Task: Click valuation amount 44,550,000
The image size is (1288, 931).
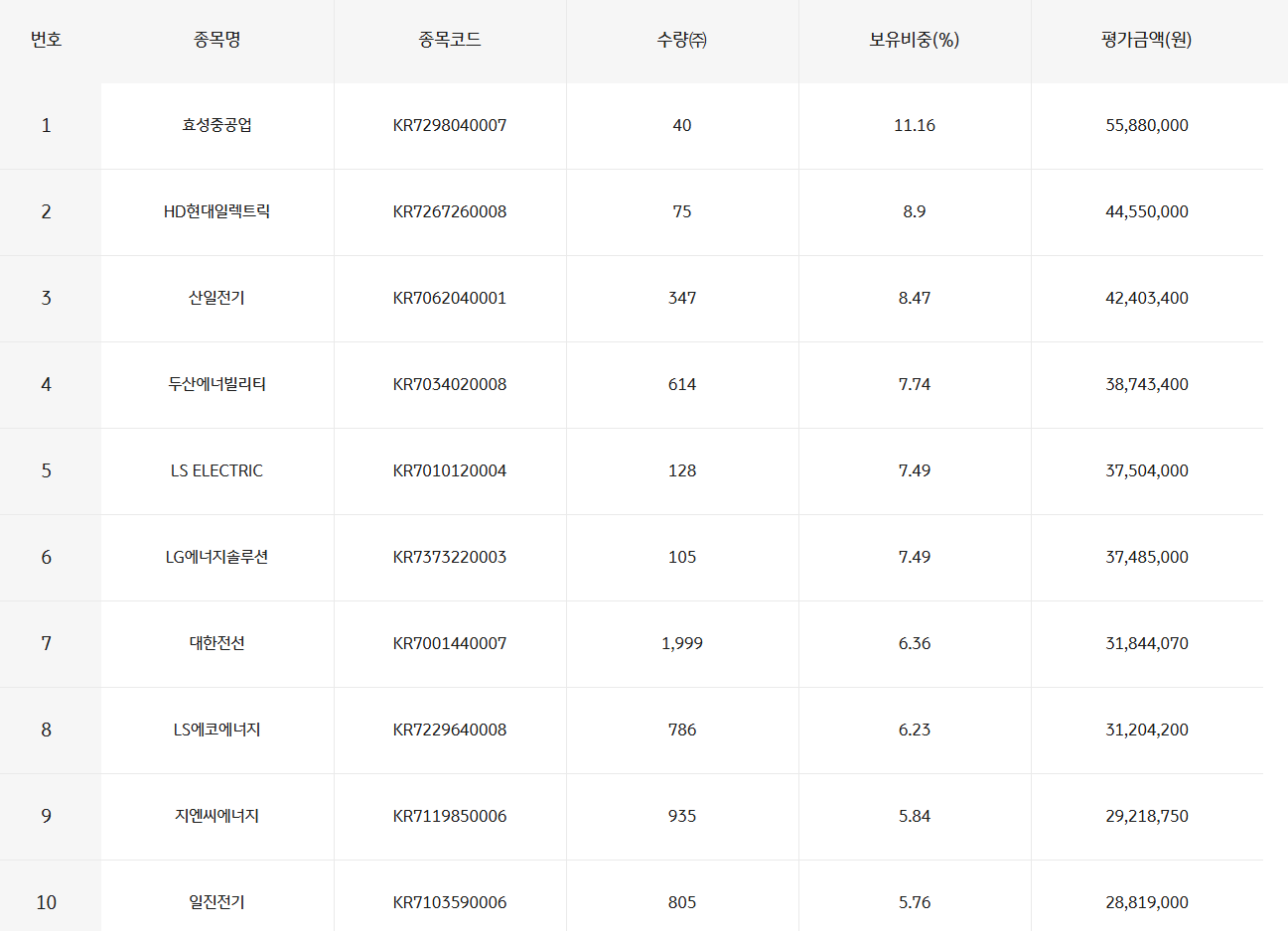Action: coord(1147,211)
